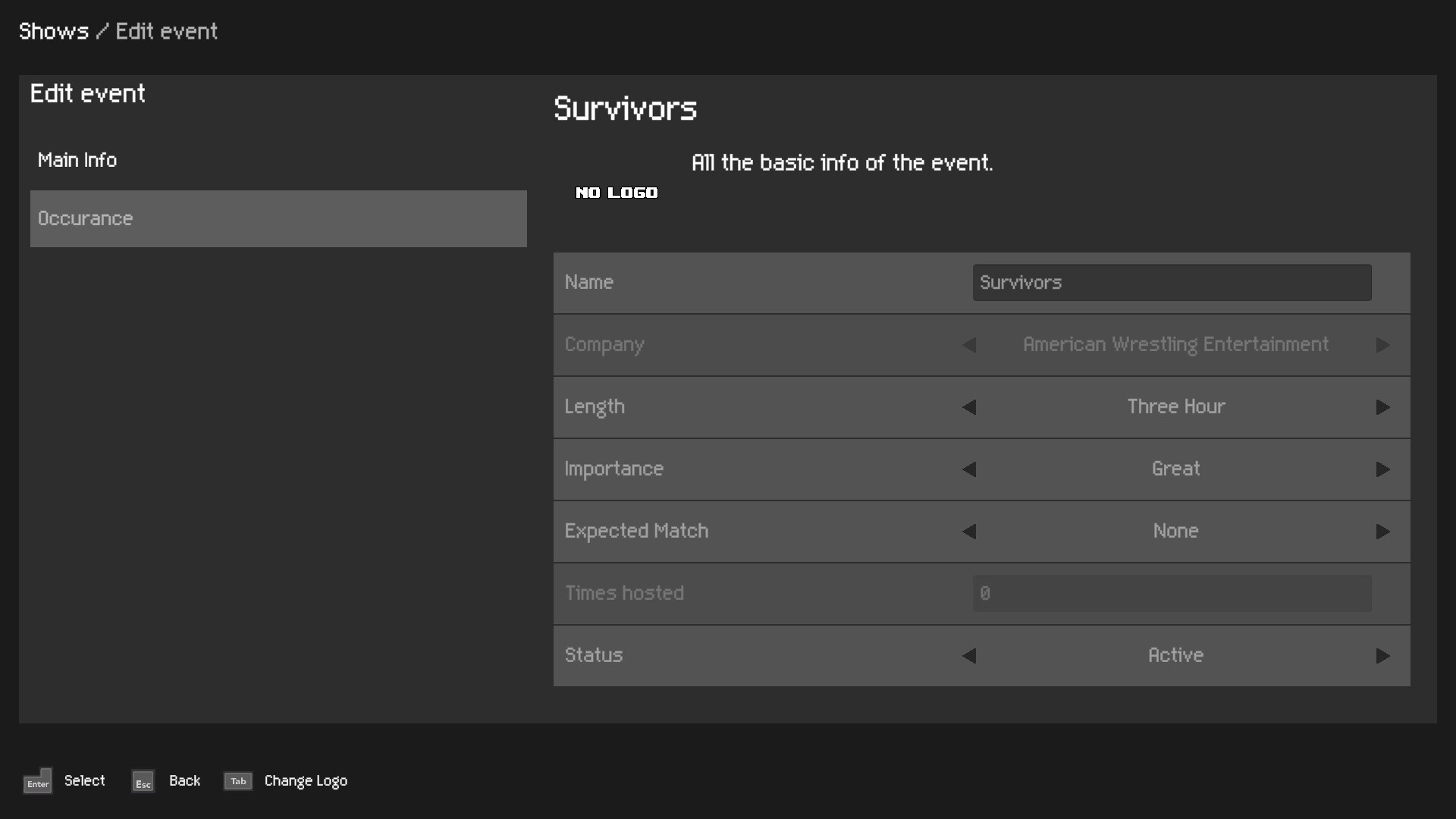Change Length from Three Hour using right arrow
The image size is (1456, 819).
(1383, 407)
